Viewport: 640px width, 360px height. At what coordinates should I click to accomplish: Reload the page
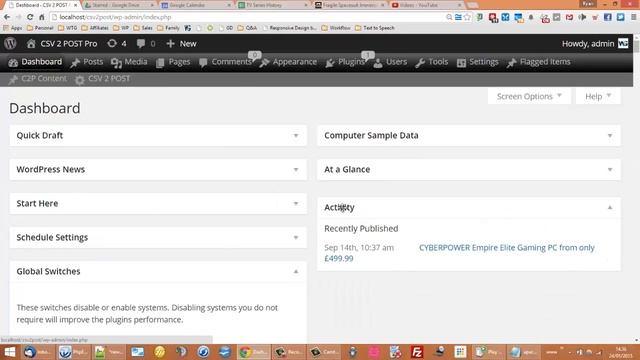point(30,17)
